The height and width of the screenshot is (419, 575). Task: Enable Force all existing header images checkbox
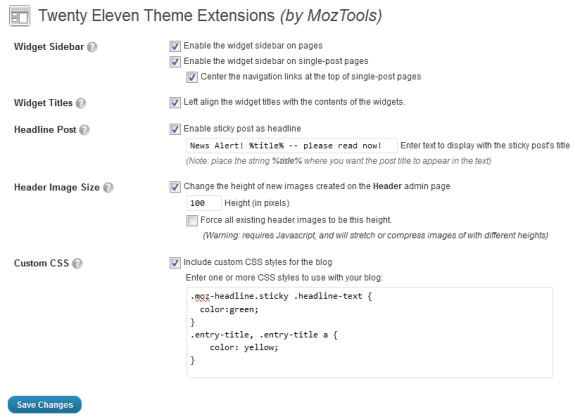pos(192,221)
